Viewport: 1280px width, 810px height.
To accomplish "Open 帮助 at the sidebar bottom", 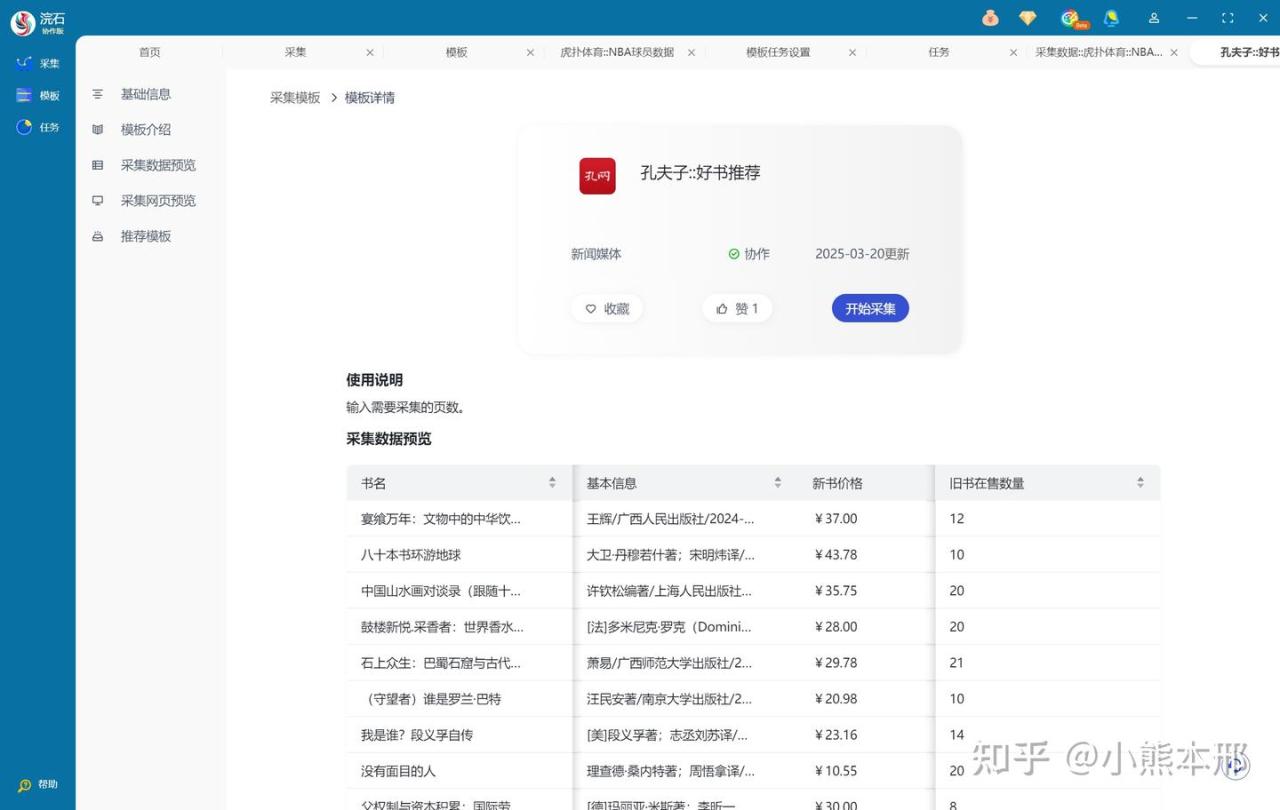I will [x=38, y=785].
